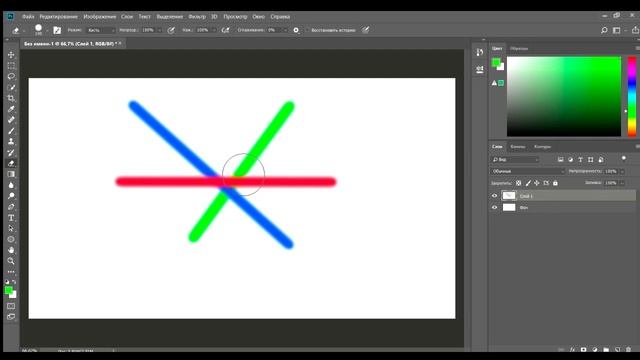Select the History Brush tool
Image resolution: width=640 pixels, height=360 pixels.
(11, 153)
